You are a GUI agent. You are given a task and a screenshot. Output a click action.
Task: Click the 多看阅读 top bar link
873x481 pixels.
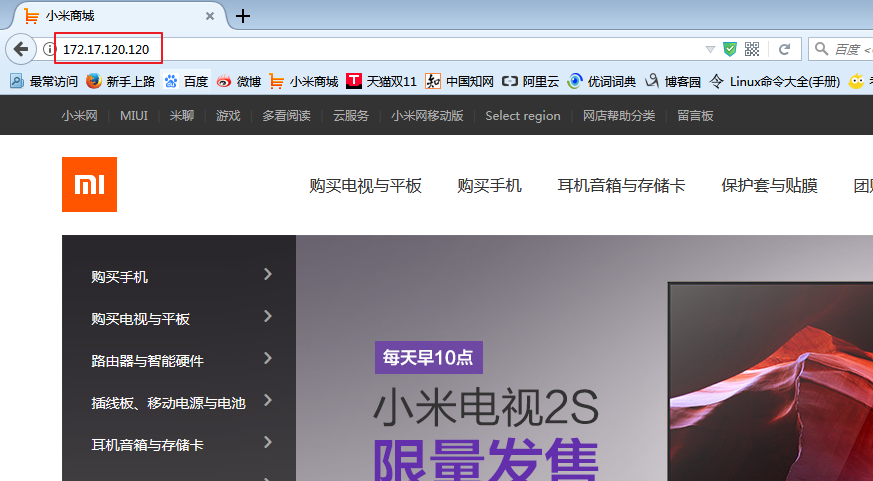click(x=286, y=116)
